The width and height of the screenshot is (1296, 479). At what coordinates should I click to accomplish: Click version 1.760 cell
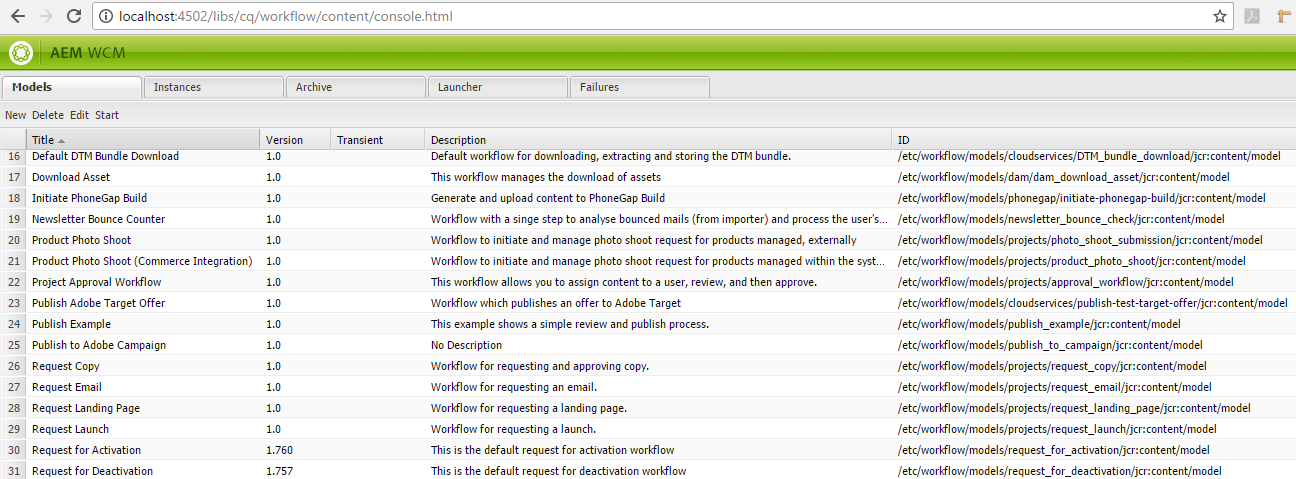coord(280,450)
